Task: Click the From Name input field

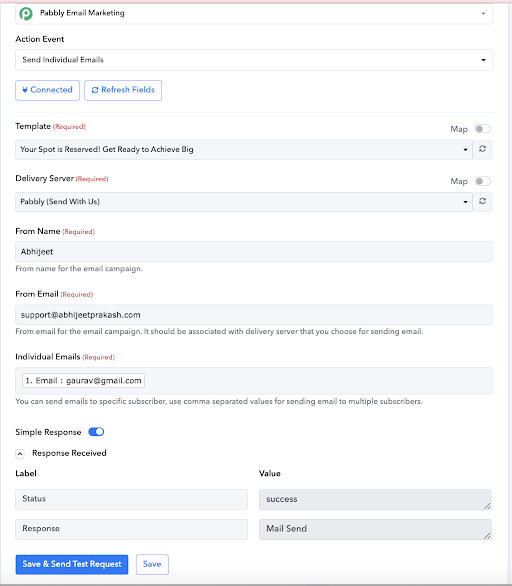Action: pyautogui.click(x=254, y=252)
